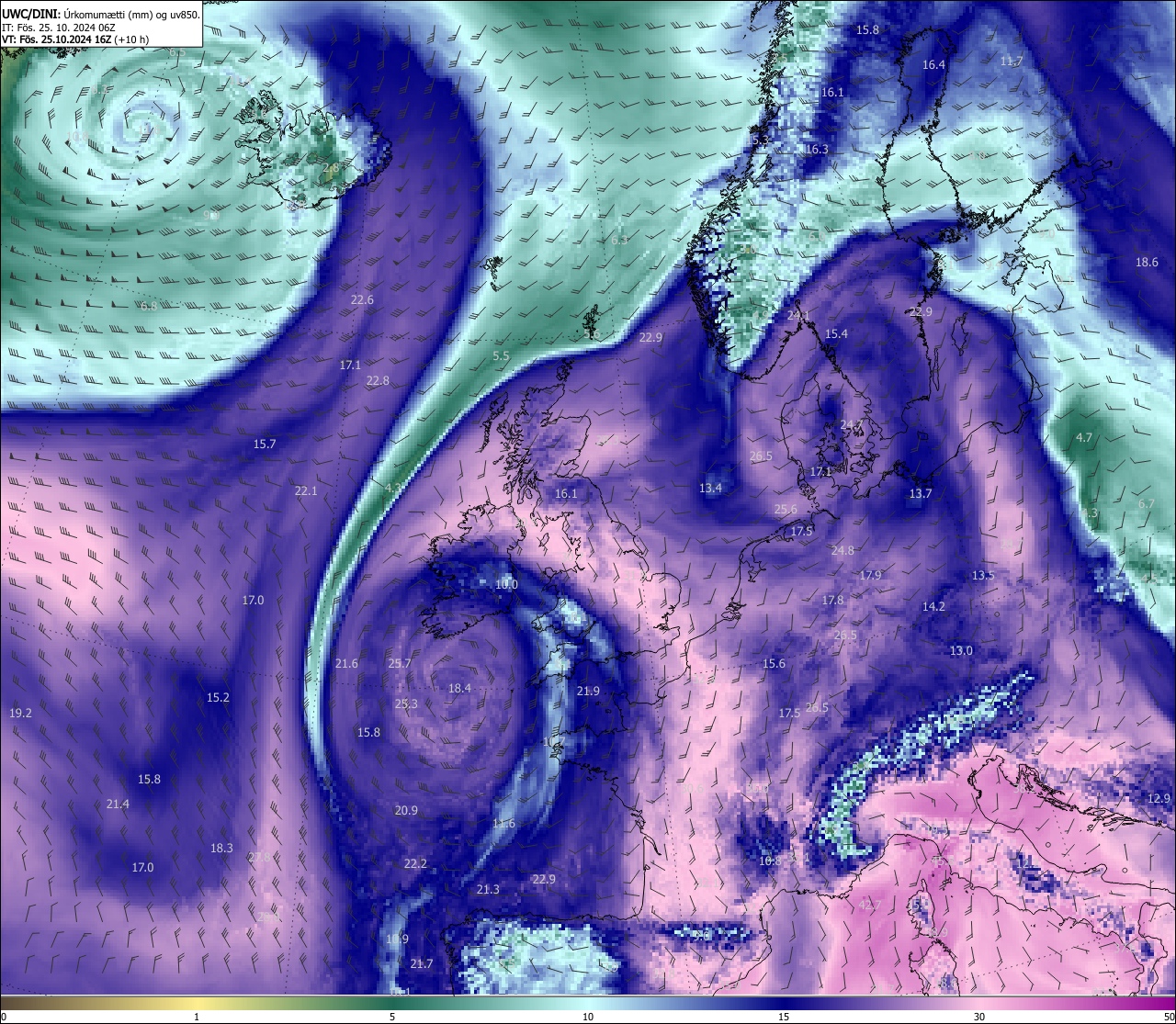Click the '22.6' value label south of Iceland

click(362, 299)
